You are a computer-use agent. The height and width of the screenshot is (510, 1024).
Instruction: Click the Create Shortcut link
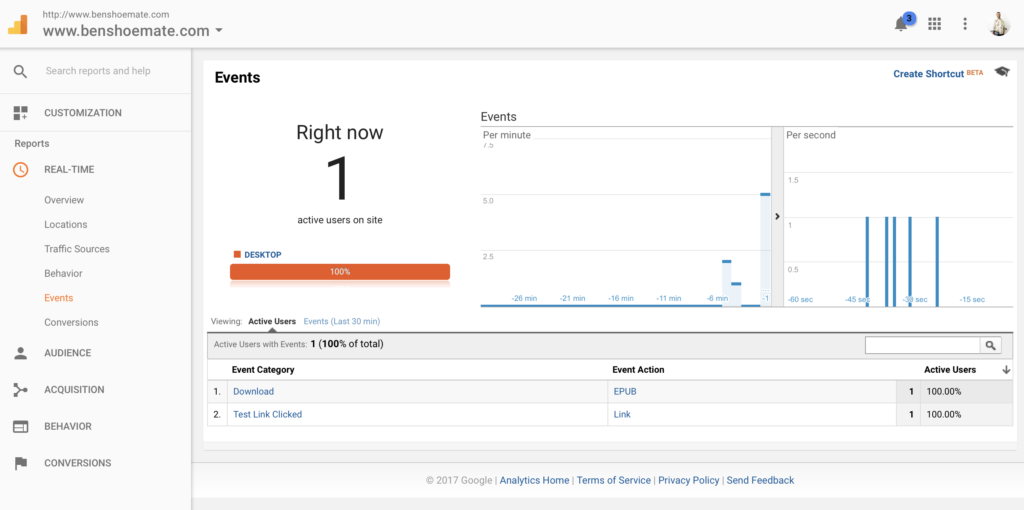pos(928,74)
